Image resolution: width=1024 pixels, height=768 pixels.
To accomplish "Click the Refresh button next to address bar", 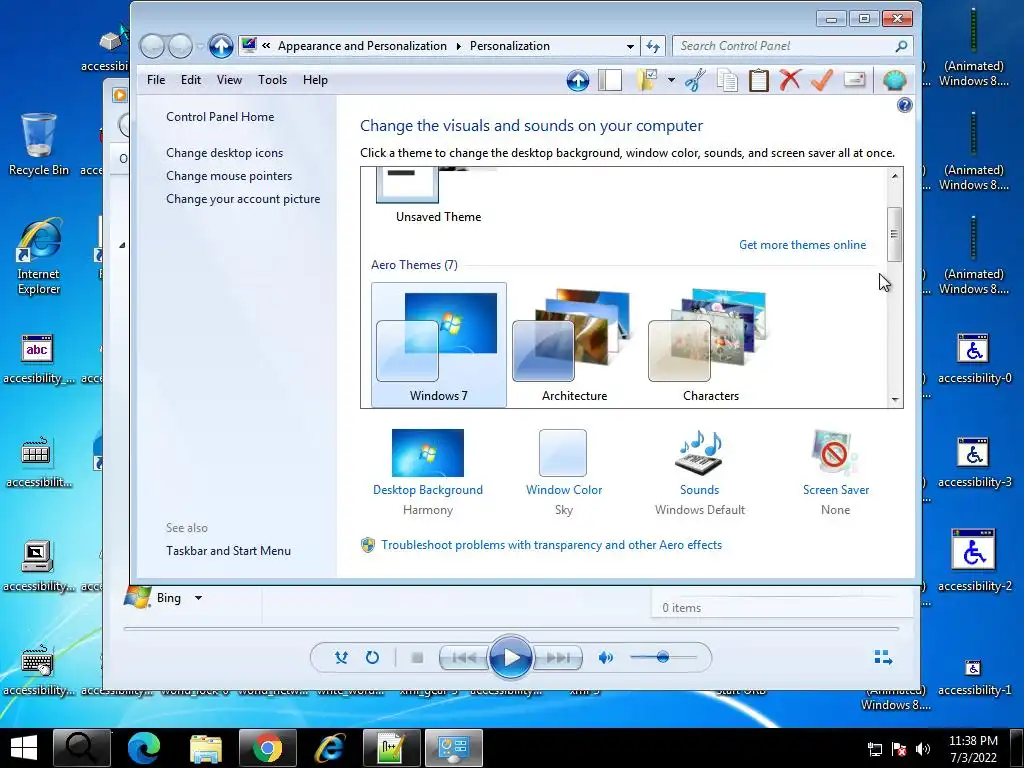I will click(x=652, y=46).
